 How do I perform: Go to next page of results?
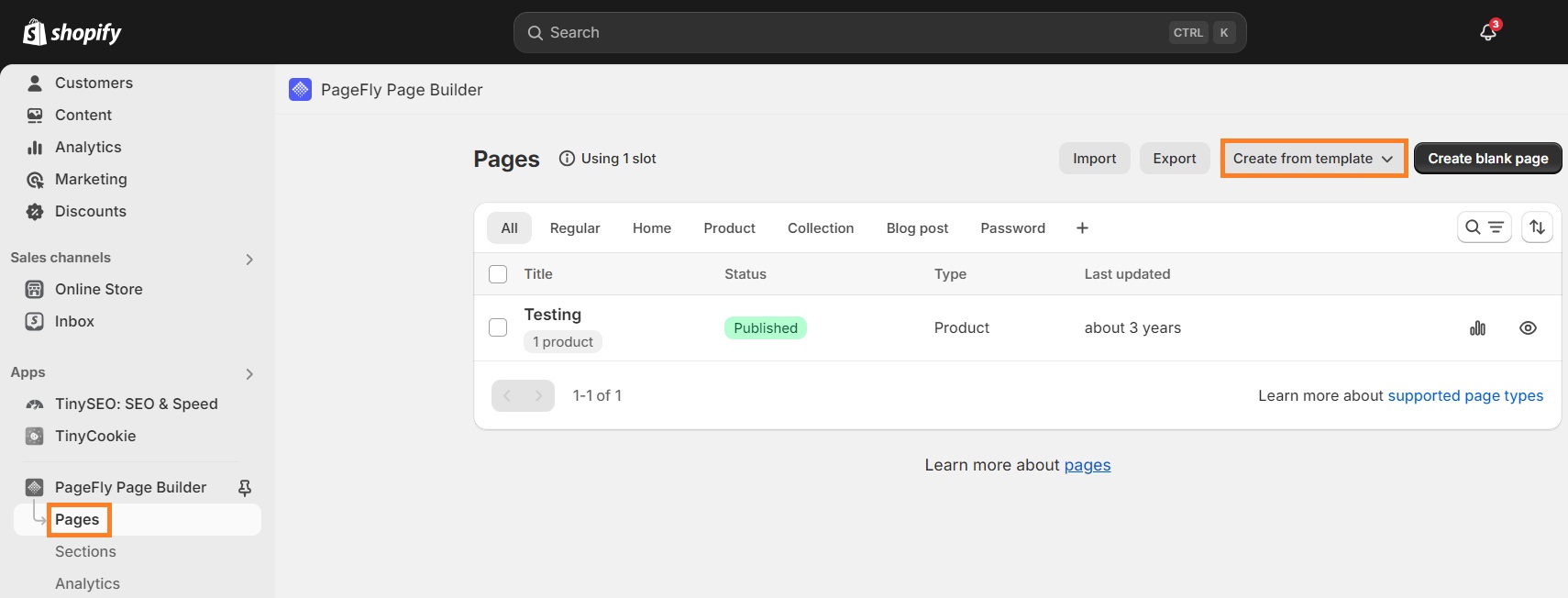click(539, 395)
